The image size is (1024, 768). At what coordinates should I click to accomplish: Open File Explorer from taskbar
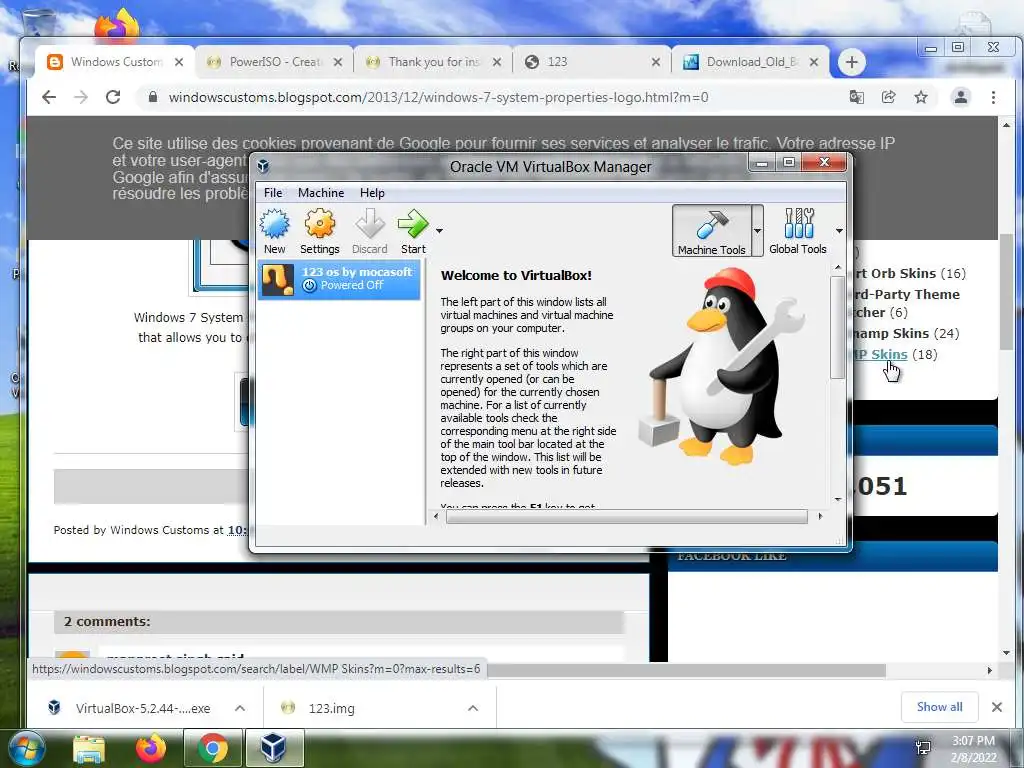(x=89, y=748)
